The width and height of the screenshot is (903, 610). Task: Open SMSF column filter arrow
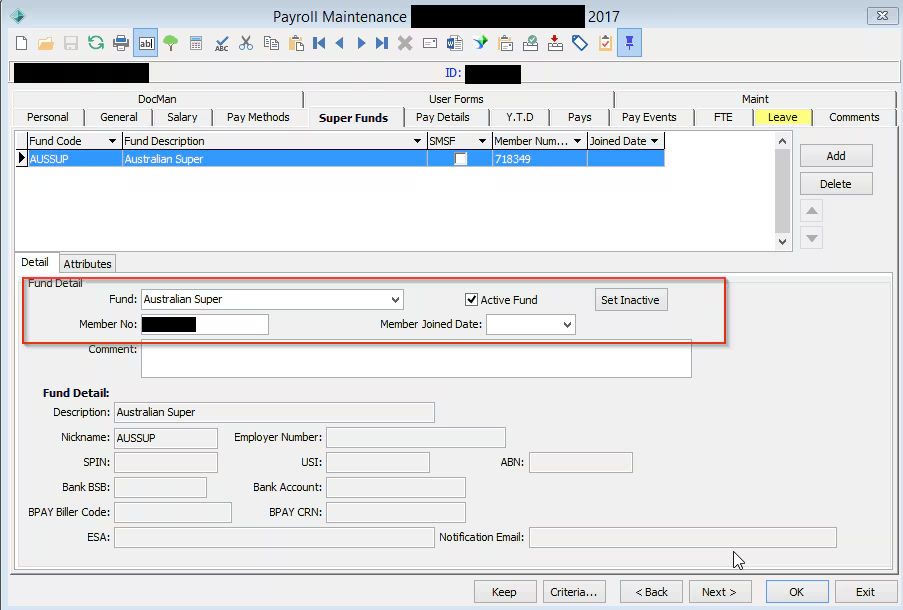[482, 141]
